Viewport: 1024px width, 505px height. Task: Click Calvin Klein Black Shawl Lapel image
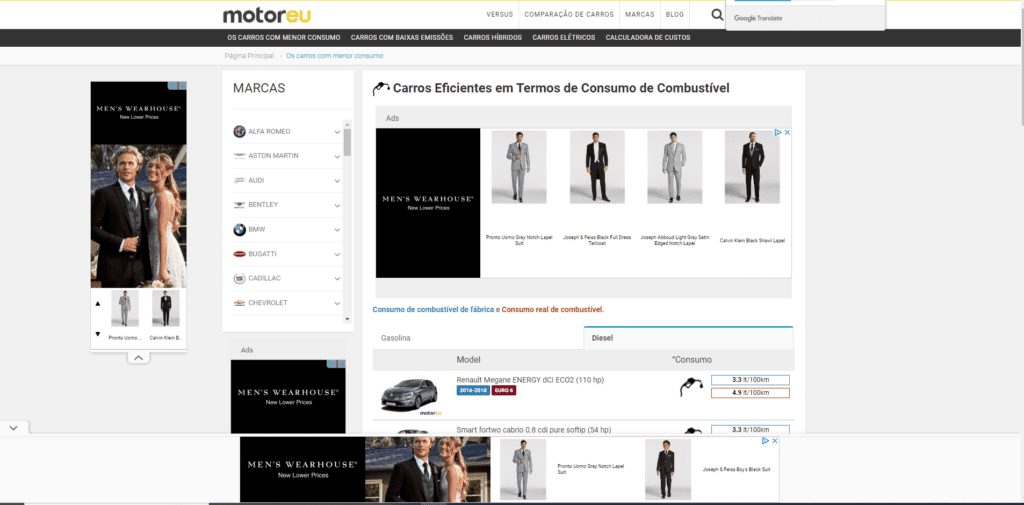tap(752, 167)
